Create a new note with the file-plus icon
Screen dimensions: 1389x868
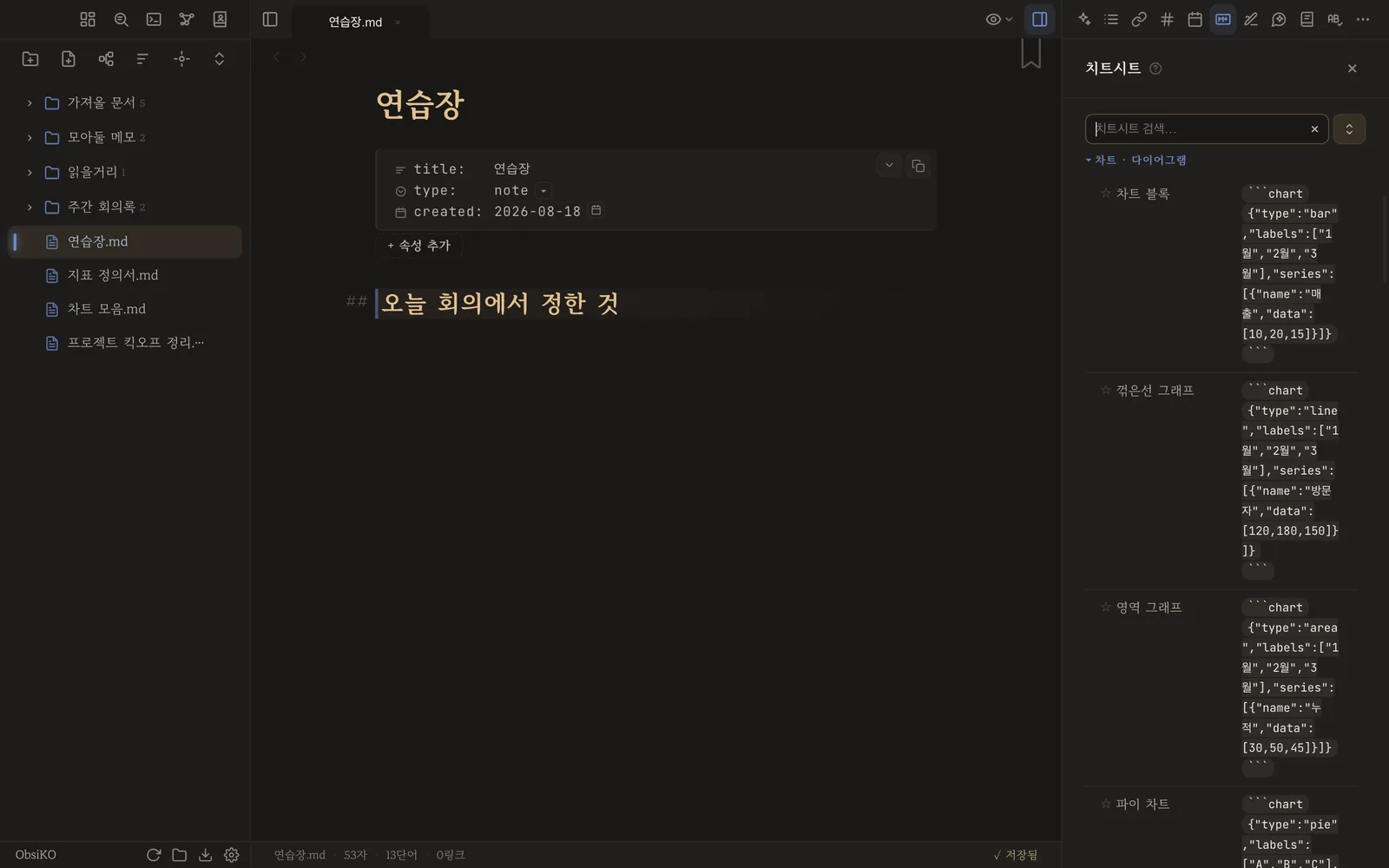[x=69, y=59]
